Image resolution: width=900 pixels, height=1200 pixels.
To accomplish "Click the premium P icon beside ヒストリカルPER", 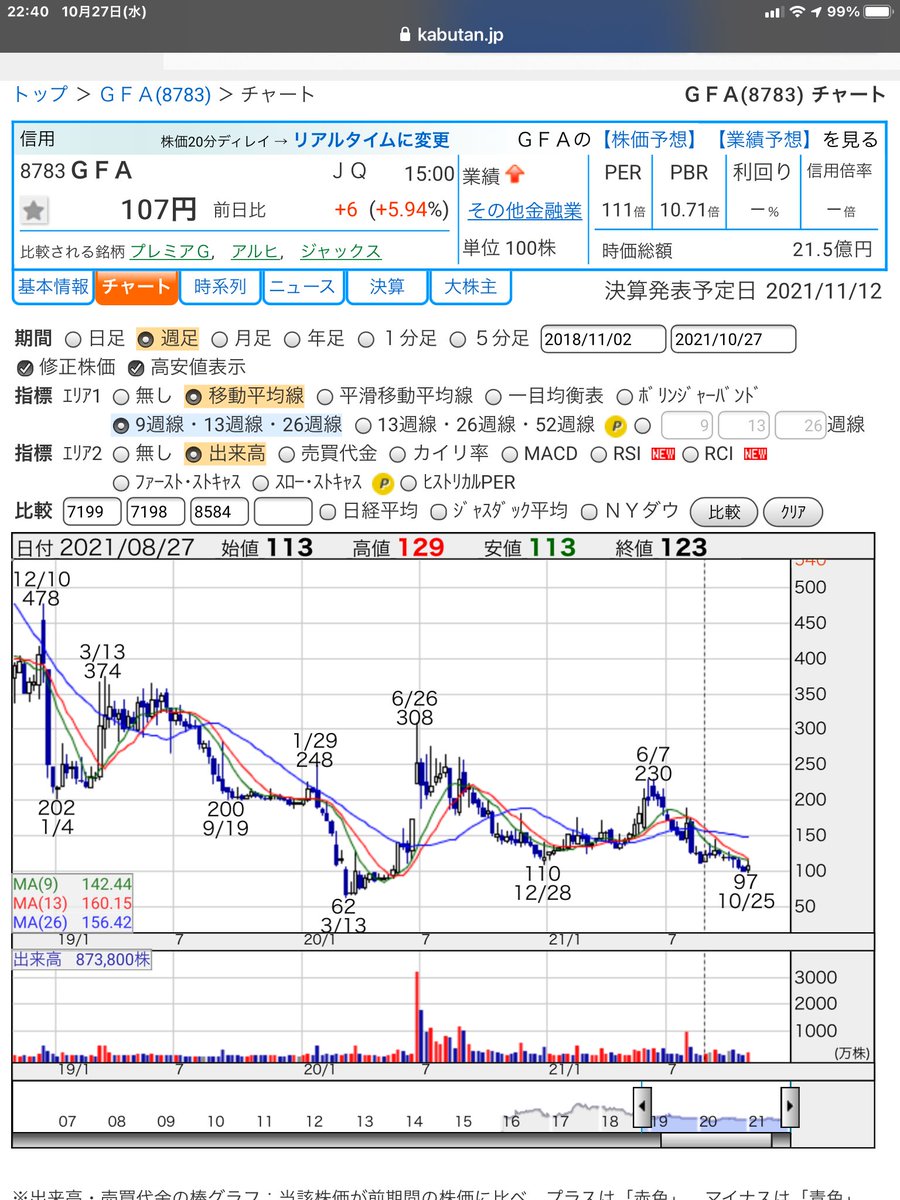I will point(382,483).
